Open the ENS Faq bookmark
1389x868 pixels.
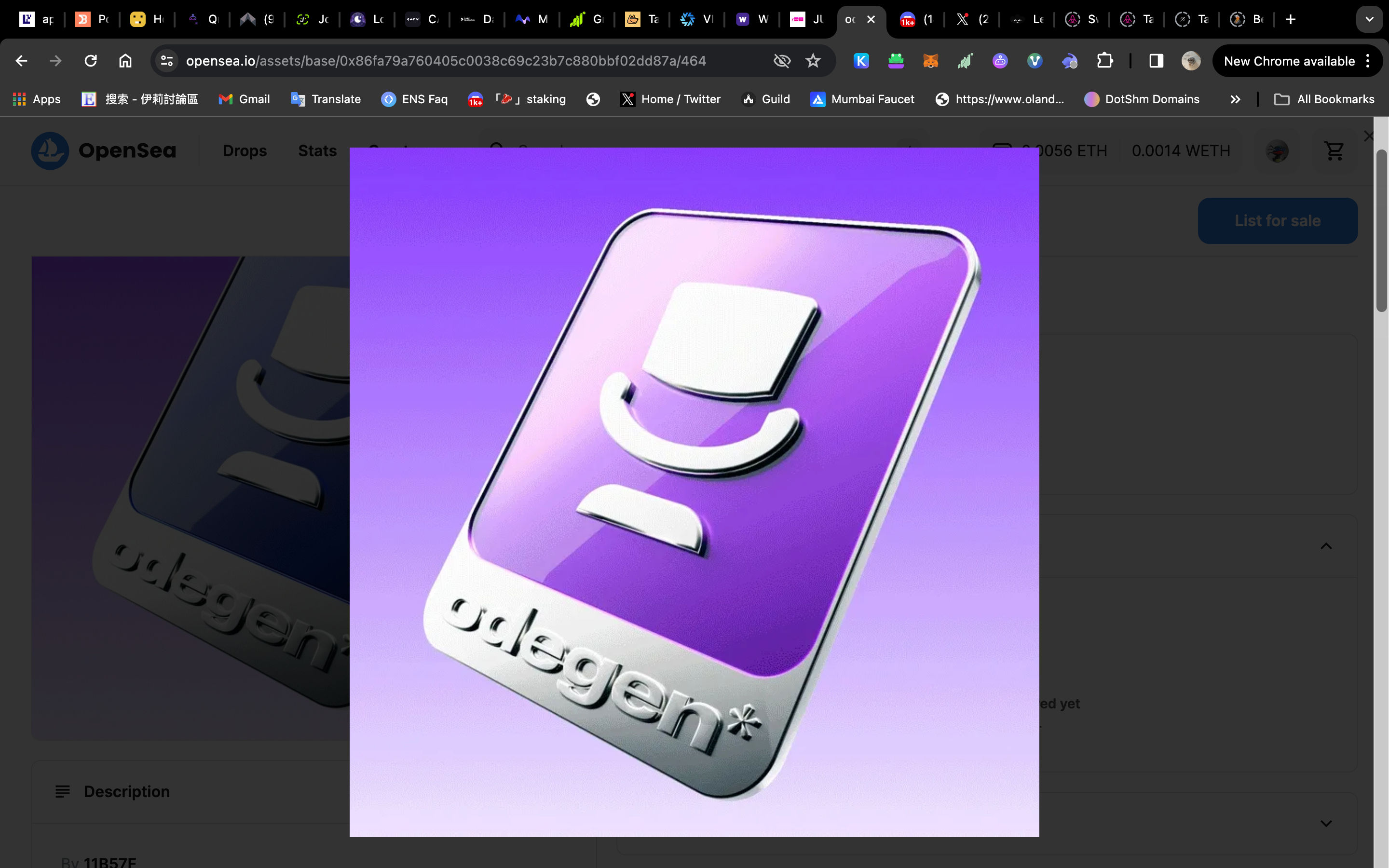point(414,99)
